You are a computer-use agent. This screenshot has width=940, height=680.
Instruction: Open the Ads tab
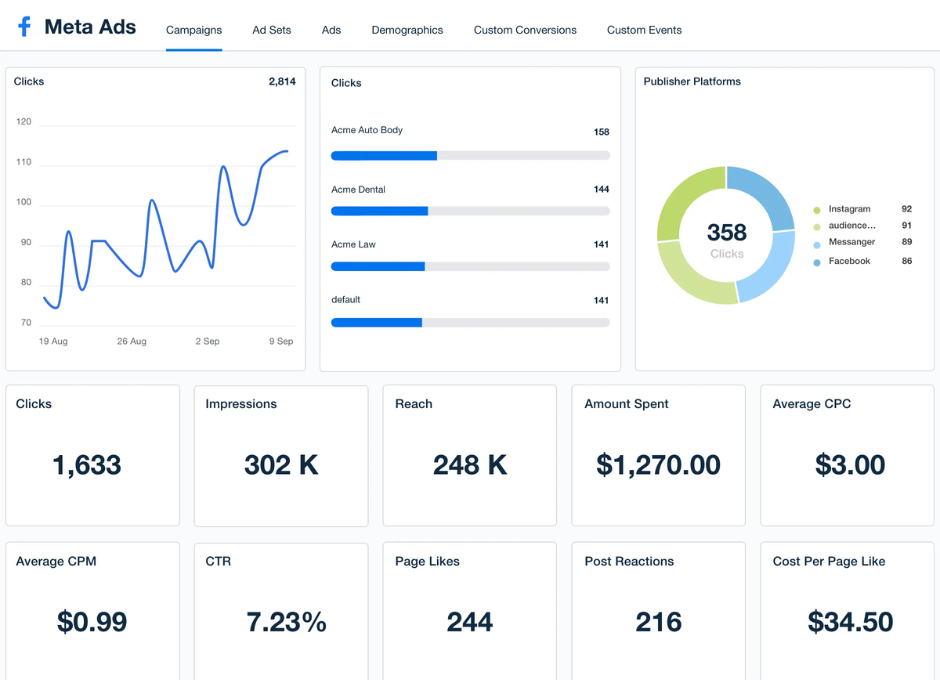coord(331,30)
